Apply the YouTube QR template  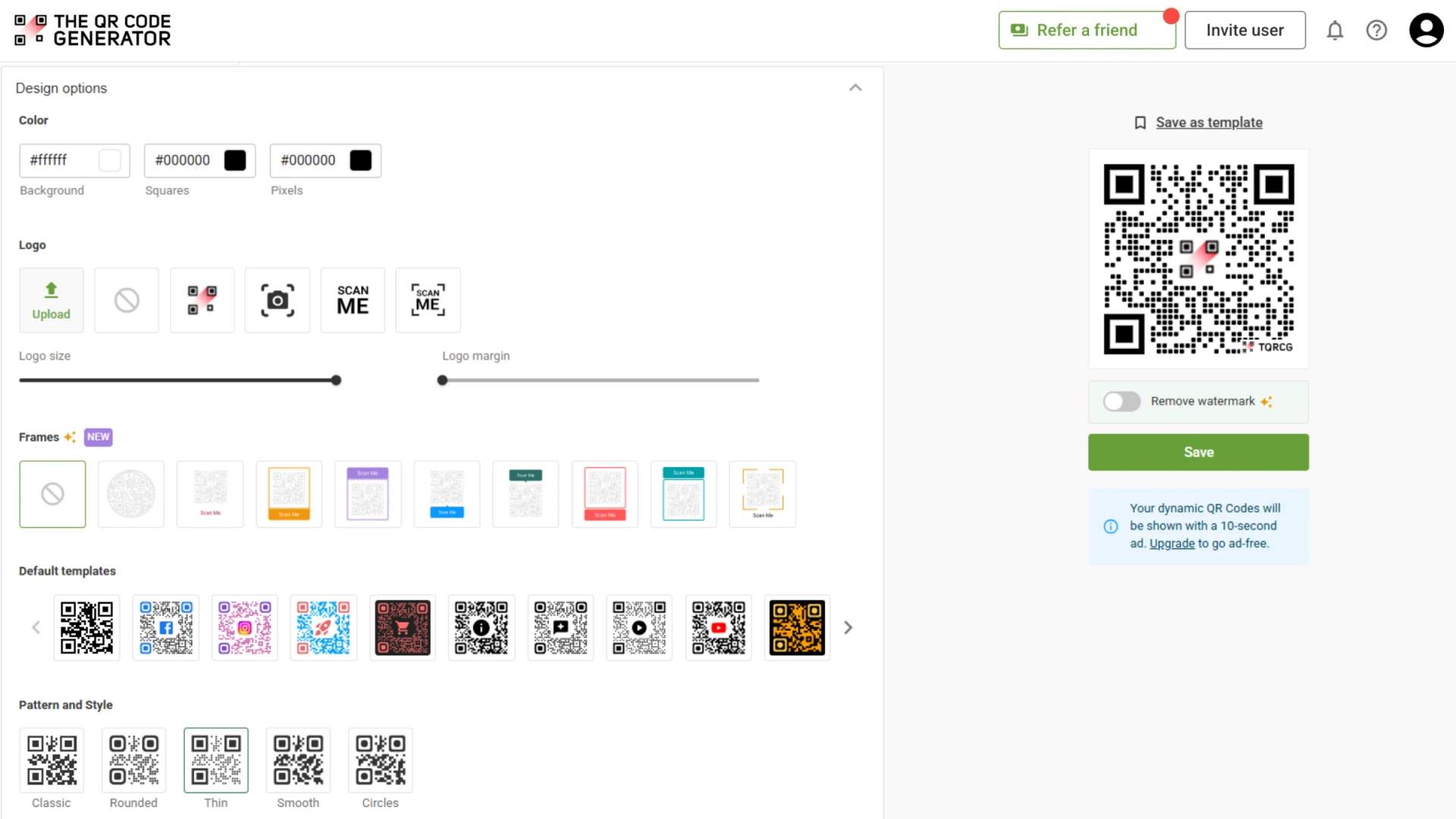click(718, 628)
